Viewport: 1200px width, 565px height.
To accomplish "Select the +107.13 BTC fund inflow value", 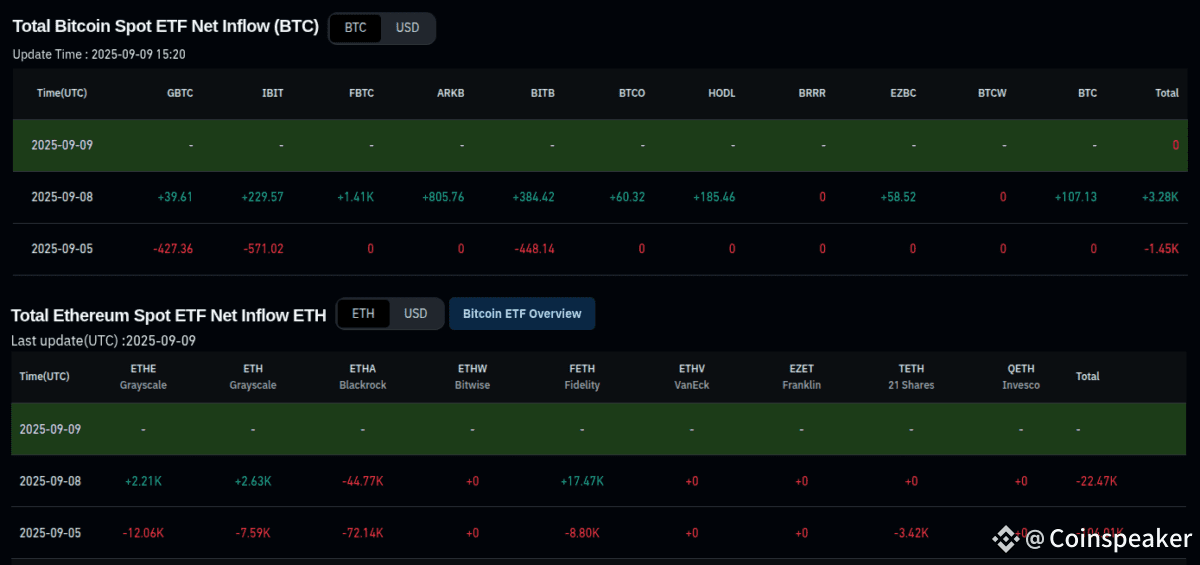I will click(x=1075, y=197).
